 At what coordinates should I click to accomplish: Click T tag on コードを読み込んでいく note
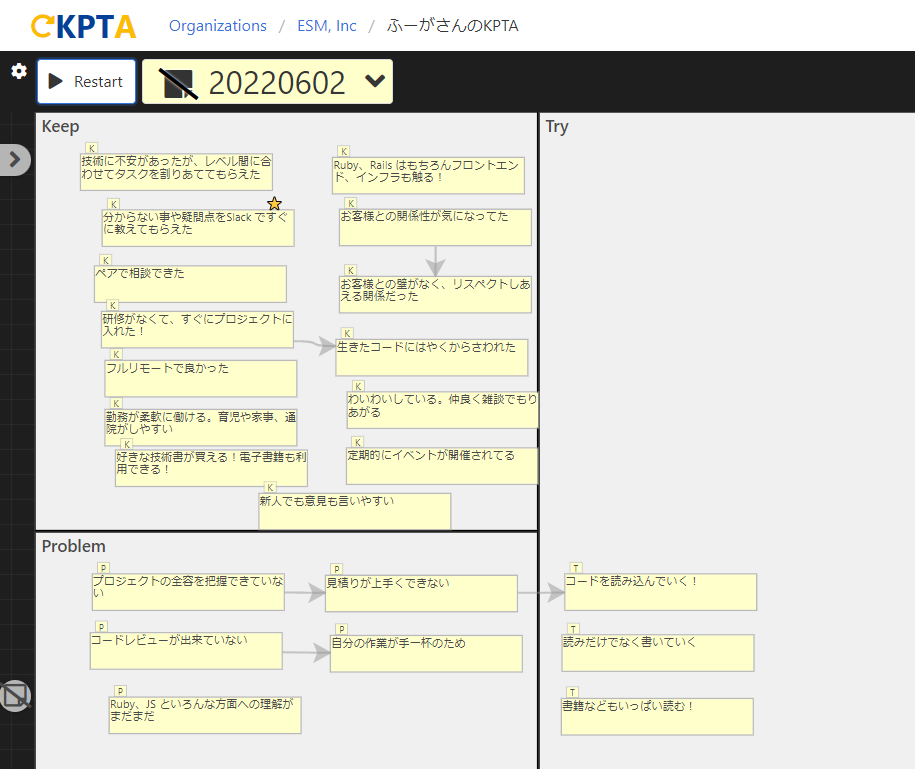(x=576, y=568)
